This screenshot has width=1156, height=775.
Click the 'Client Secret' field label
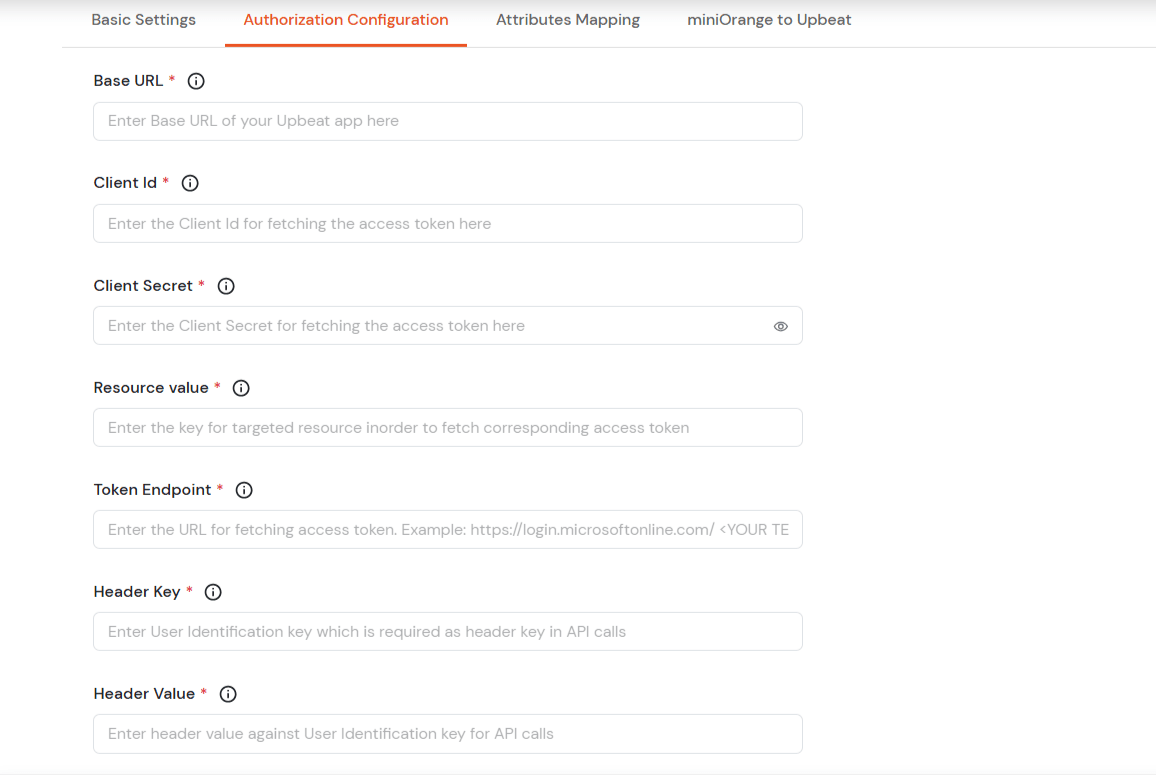tap(143, 286)
